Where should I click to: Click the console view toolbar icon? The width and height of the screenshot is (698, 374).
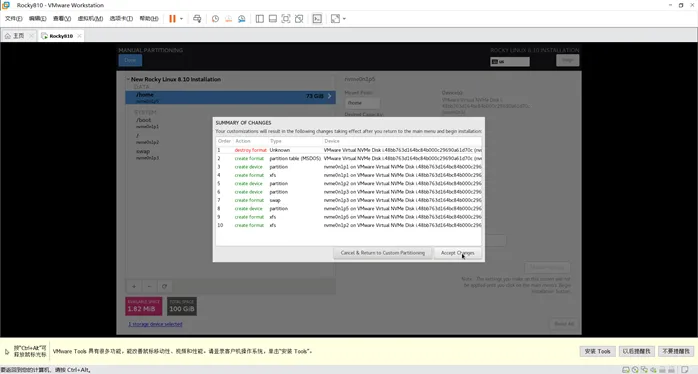click(x=317, y=19)
